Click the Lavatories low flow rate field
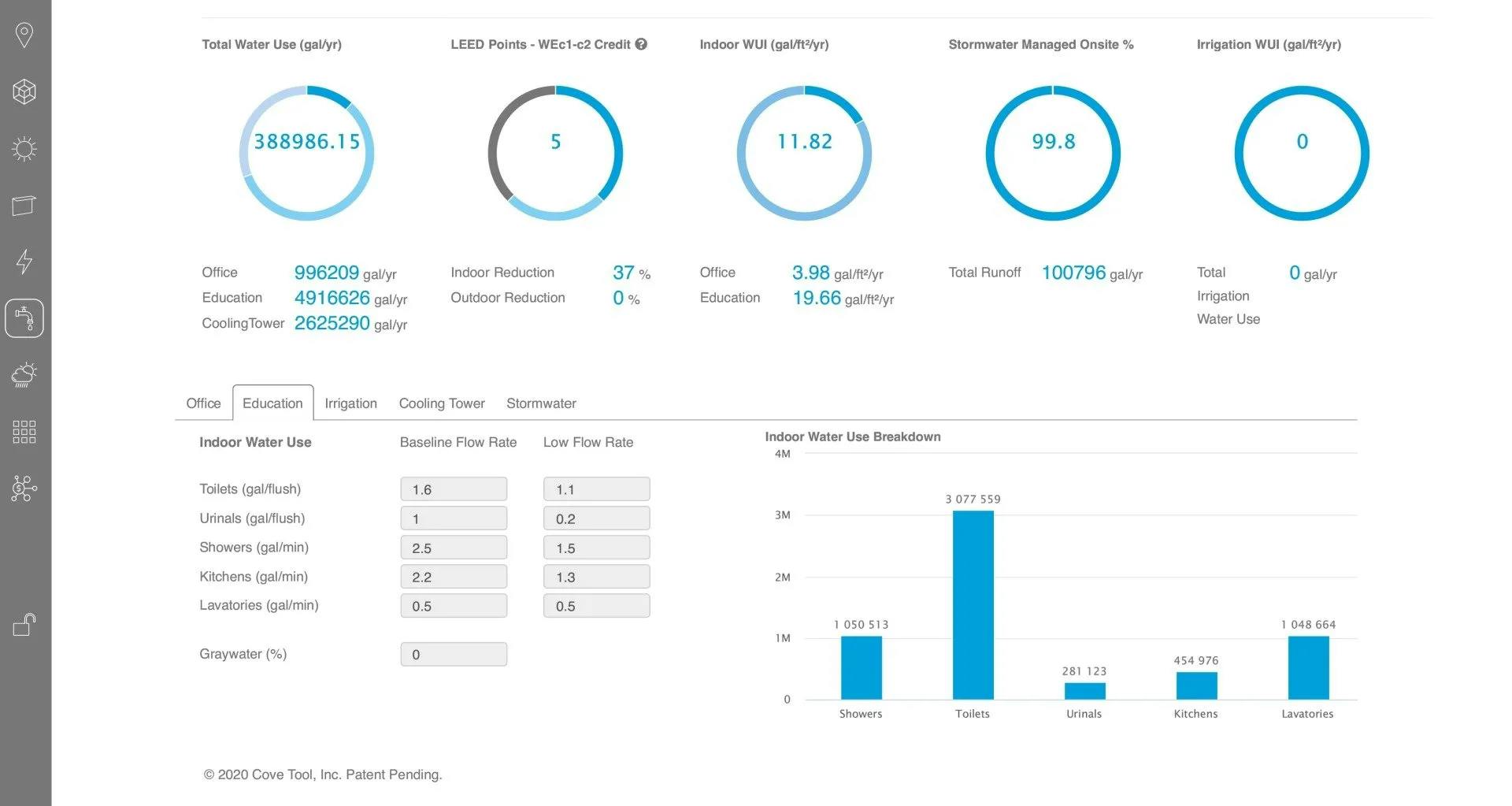 click(597, 606)
